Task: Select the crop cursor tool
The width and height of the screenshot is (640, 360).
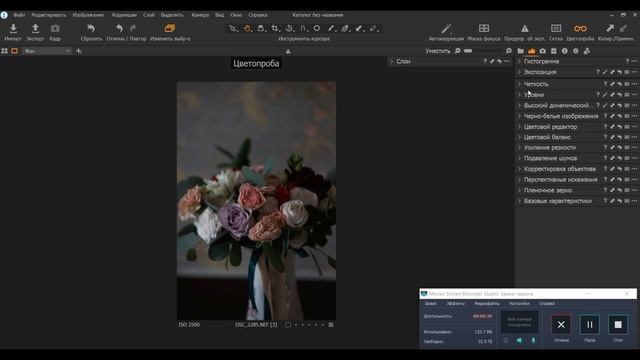Action: (275, 29)
